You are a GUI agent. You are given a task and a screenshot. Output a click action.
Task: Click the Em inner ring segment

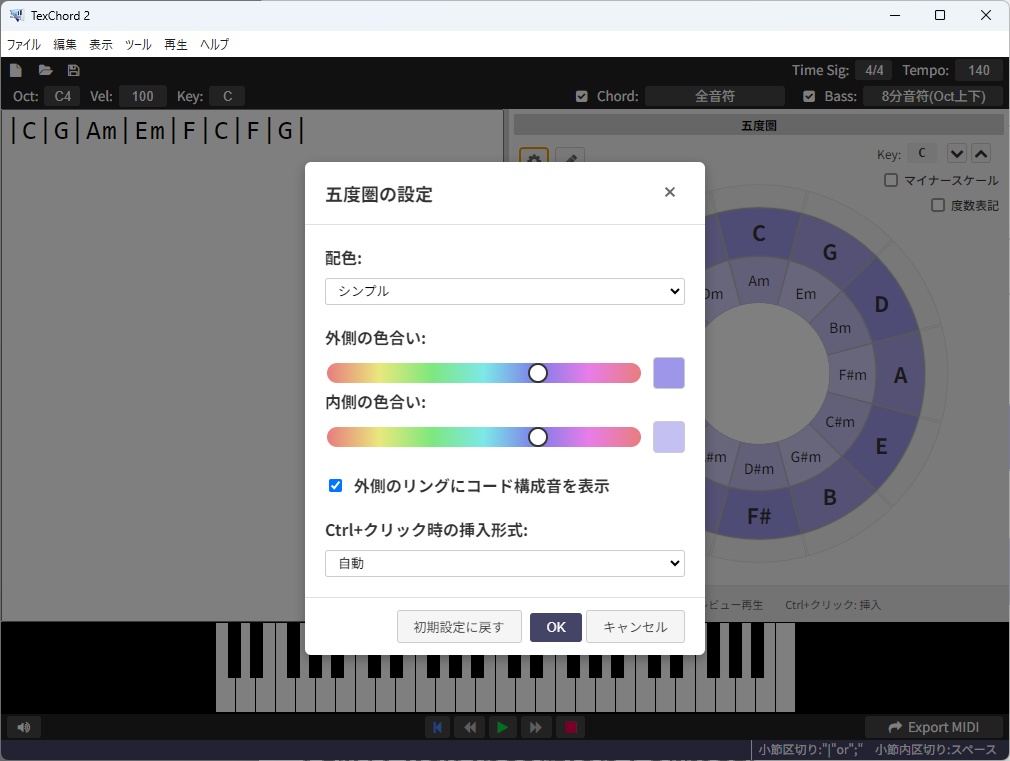805,294
